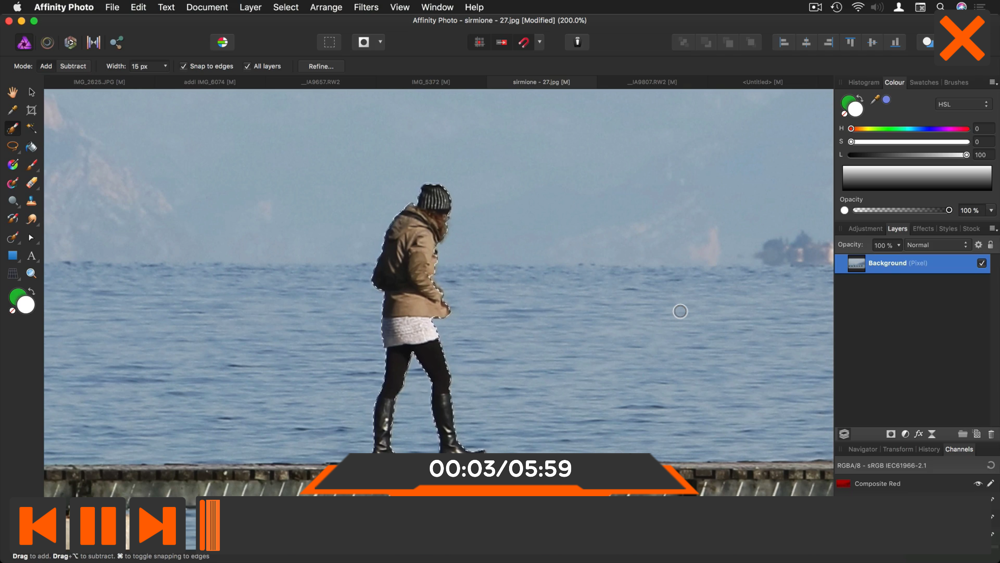This screenshot has height=563, width=1000.
Task: Select the Text tool
Action: click(x=31, y=256)
